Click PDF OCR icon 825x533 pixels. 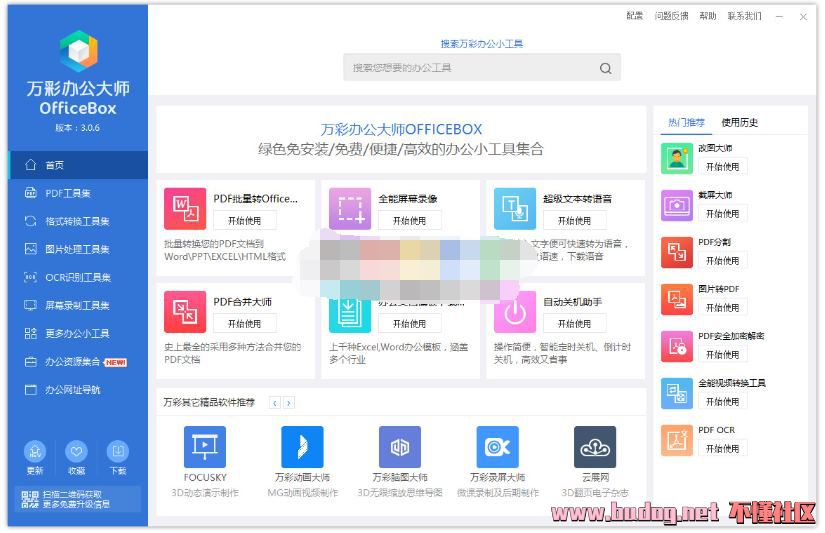coord(677,440)
